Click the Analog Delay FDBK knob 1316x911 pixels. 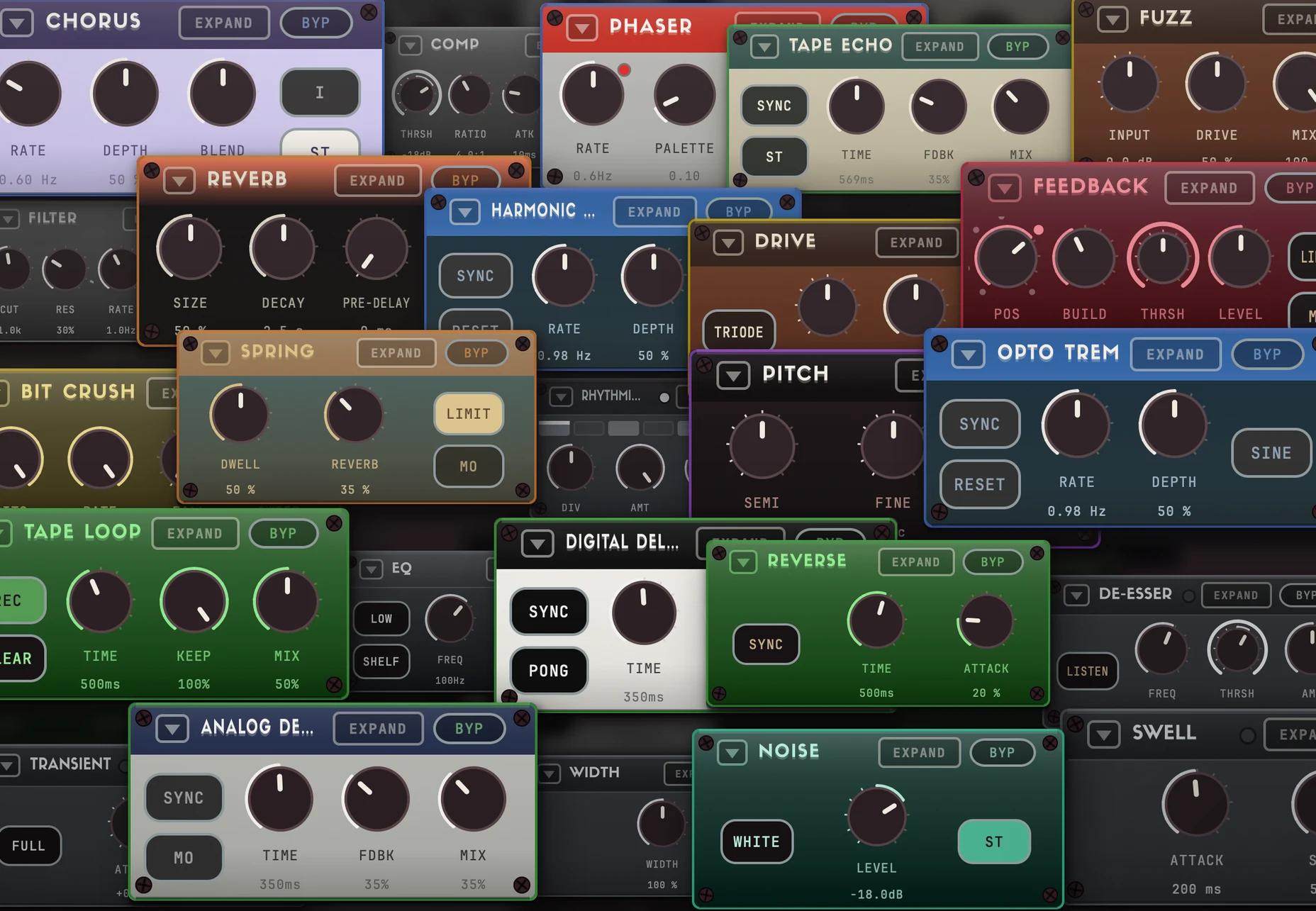coord(377,799)
